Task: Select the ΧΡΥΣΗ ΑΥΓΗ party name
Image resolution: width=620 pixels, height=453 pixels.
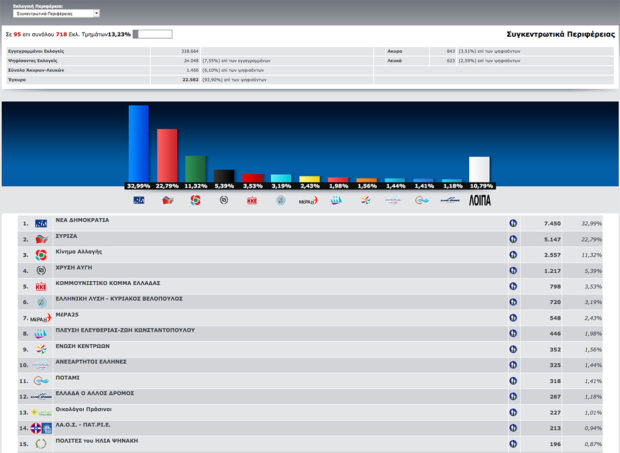Action: pos(74,268)
